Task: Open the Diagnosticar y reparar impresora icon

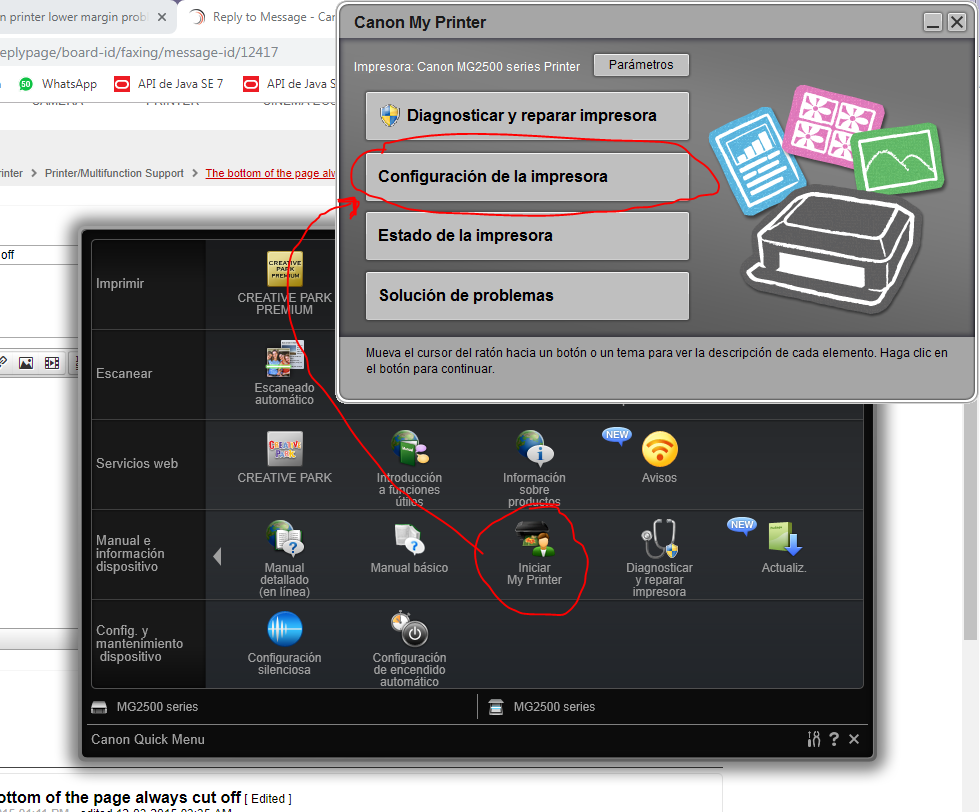Action: tap(659, 542)
